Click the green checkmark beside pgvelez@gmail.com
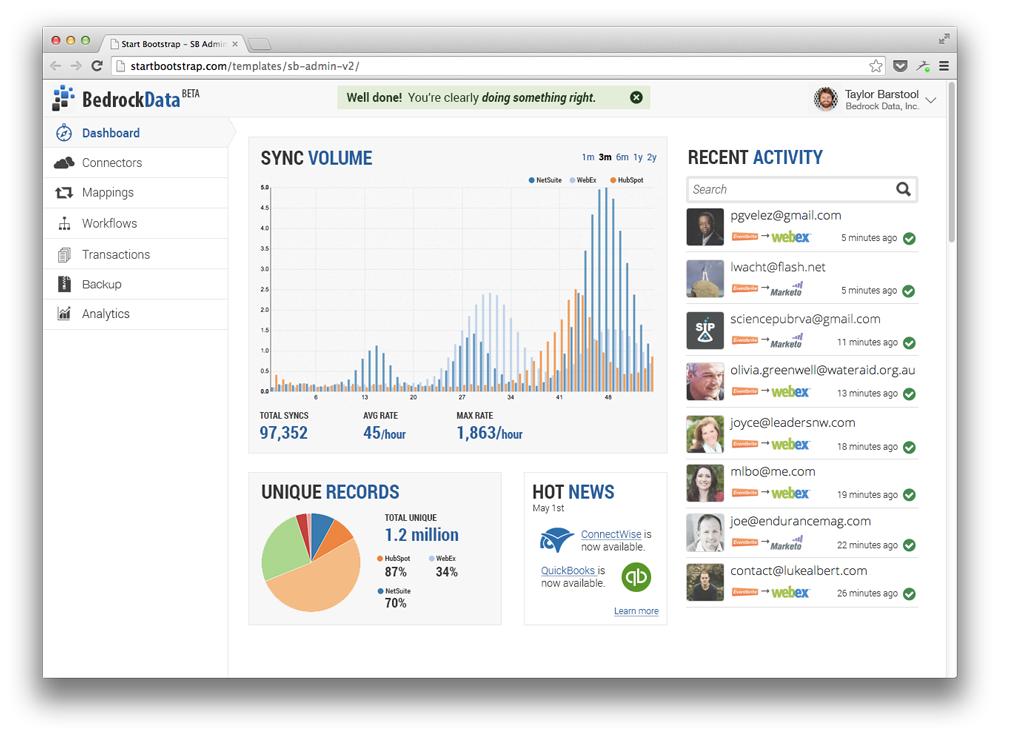 pos(908,239)
